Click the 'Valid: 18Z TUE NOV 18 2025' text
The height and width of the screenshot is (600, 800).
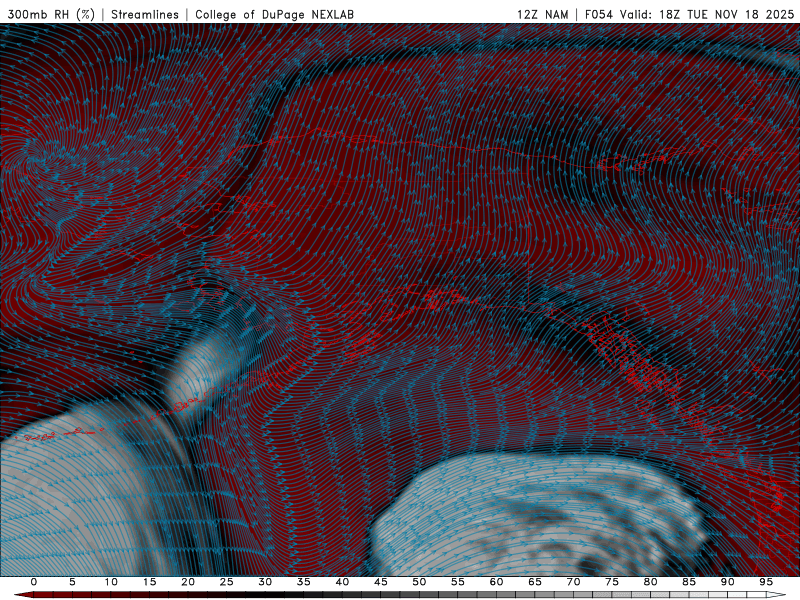(x=707, y=14)
